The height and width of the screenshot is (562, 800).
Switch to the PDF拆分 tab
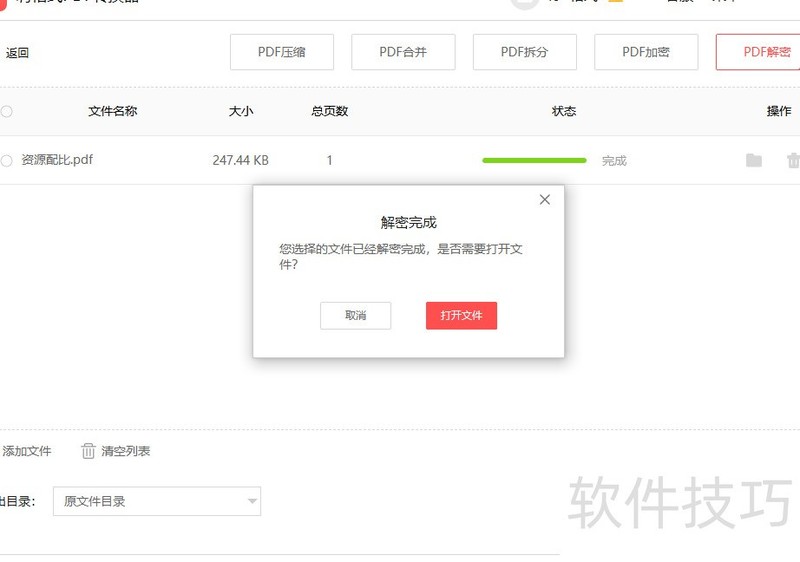click(x=524, y=52)
